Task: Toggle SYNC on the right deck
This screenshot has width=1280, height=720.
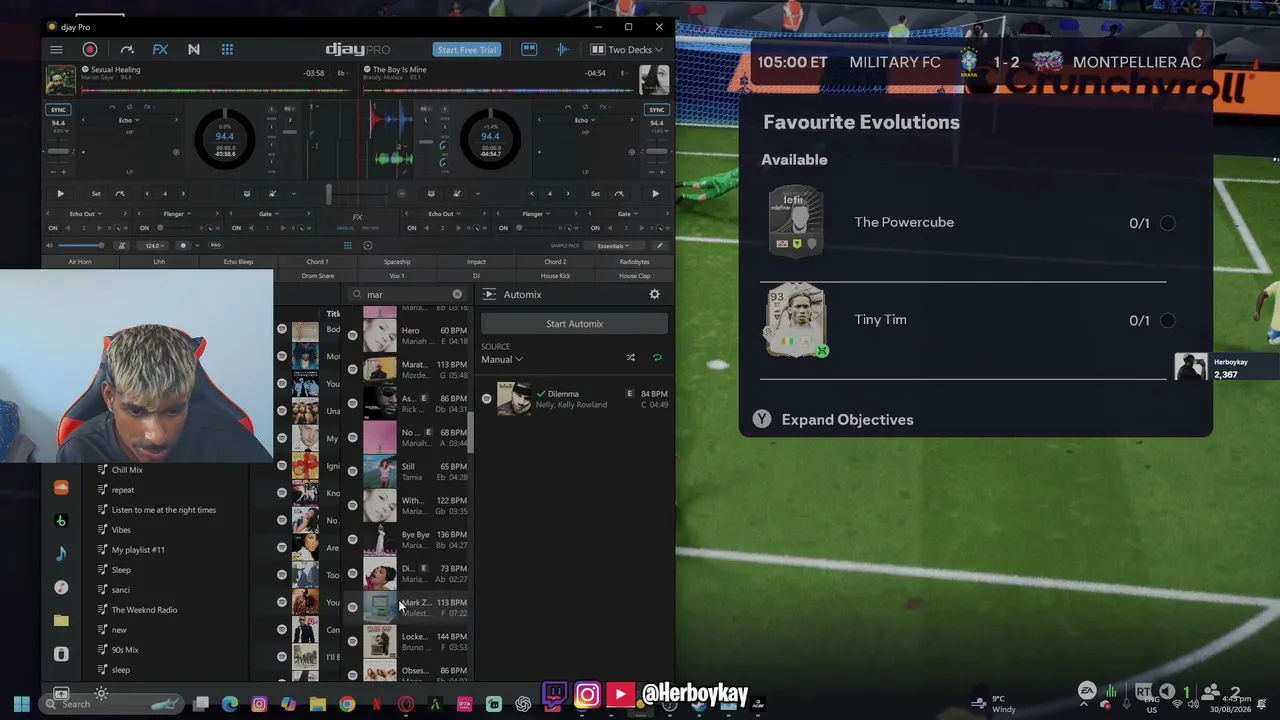Action: coord(657,109)
